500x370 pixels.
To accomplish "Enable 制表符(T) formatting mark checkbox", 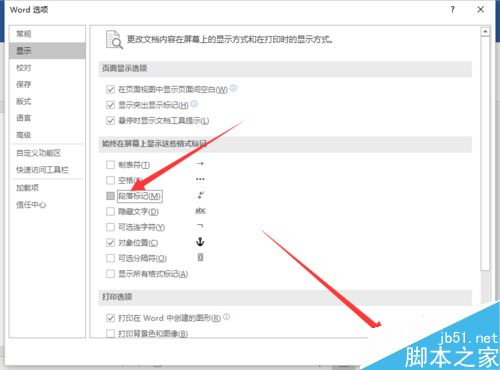I will (x=110, y=165).
